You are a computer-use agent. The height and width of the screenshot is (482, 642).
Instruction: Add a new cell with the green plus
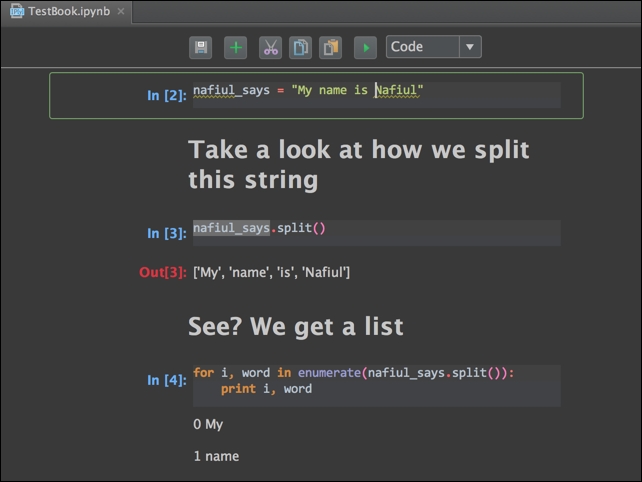(x=235, y=48)
